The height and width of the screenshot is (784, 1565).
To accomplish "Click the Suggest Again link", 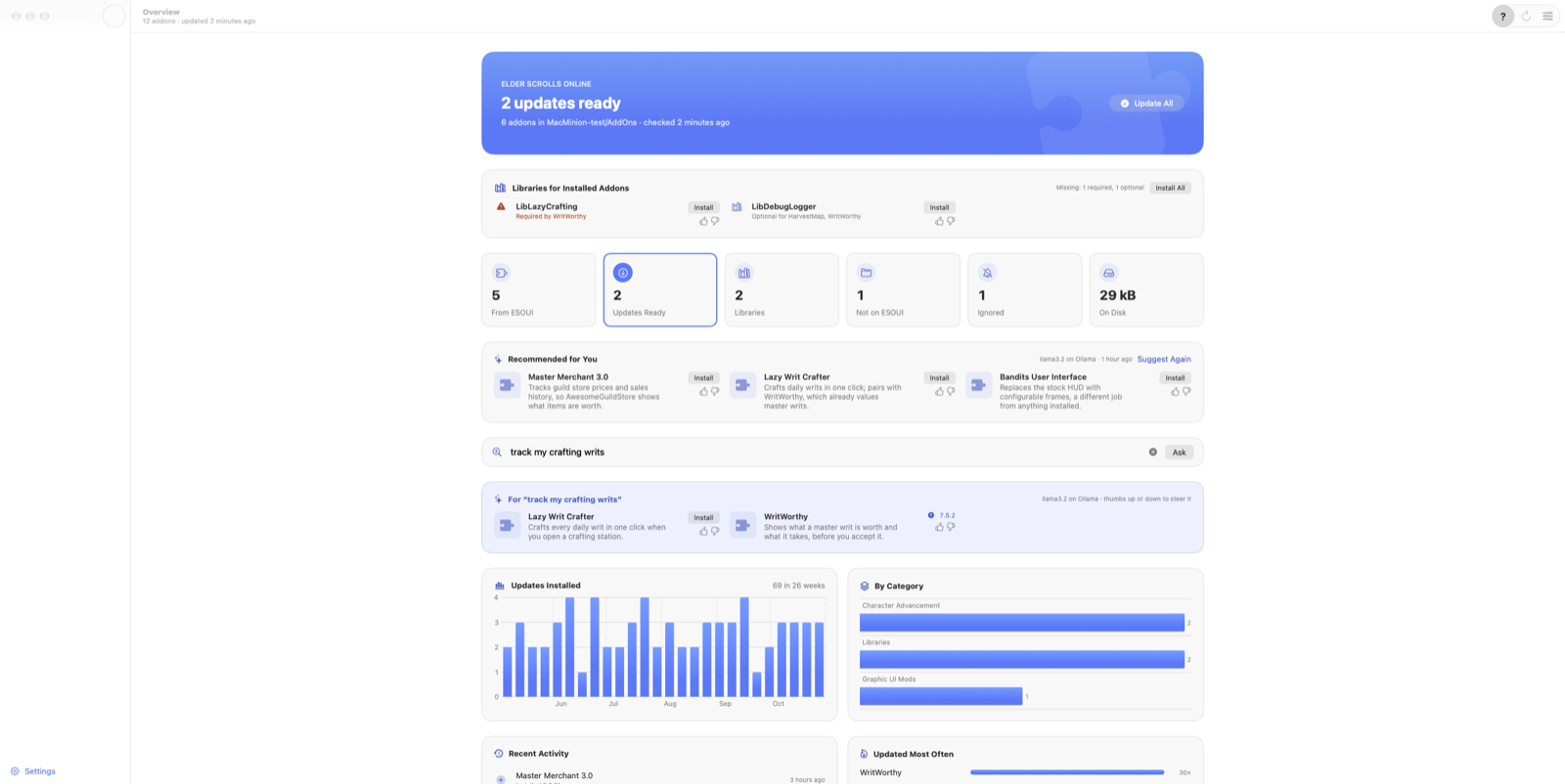I will 1164,359.
